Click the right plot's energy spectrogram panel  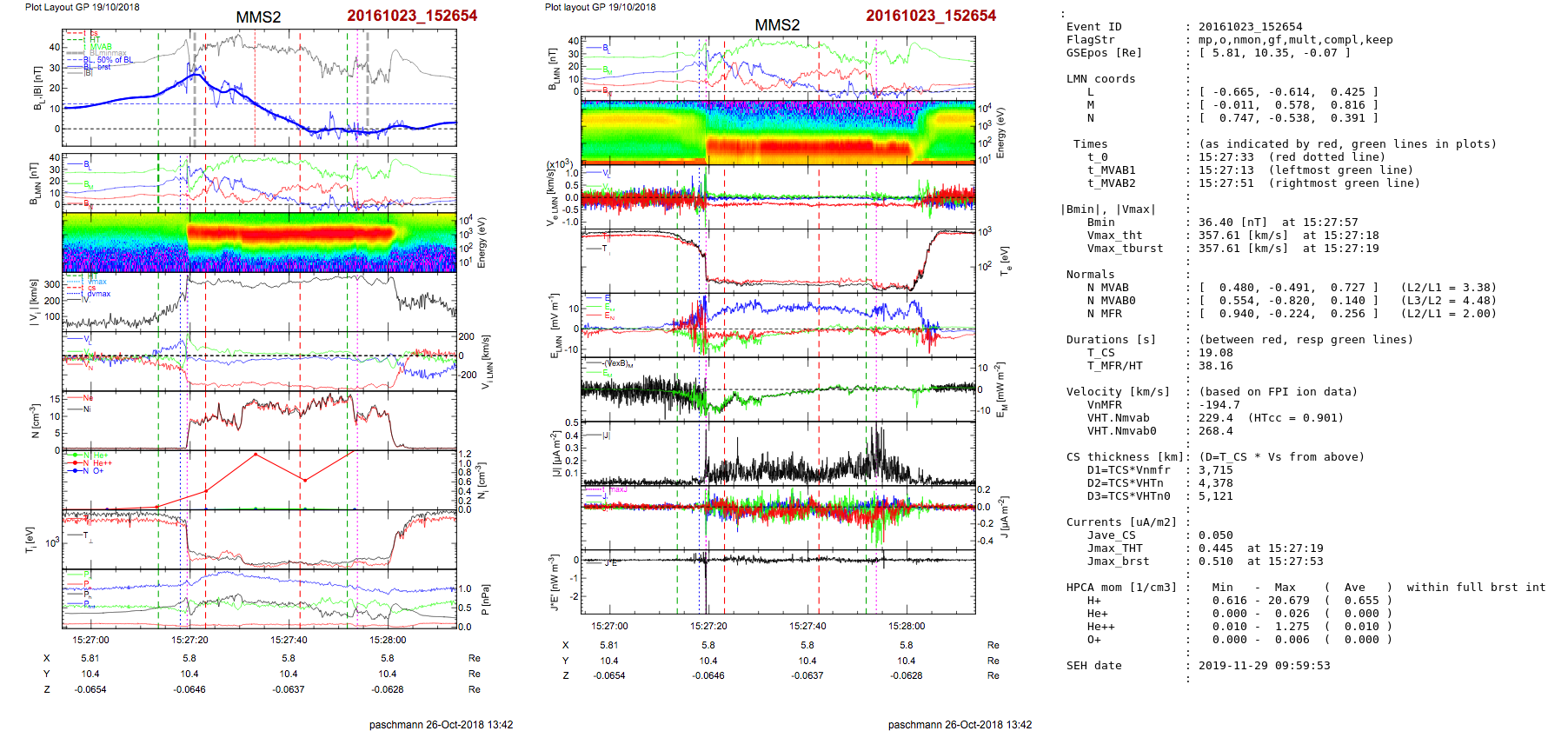tap(778, 131)
